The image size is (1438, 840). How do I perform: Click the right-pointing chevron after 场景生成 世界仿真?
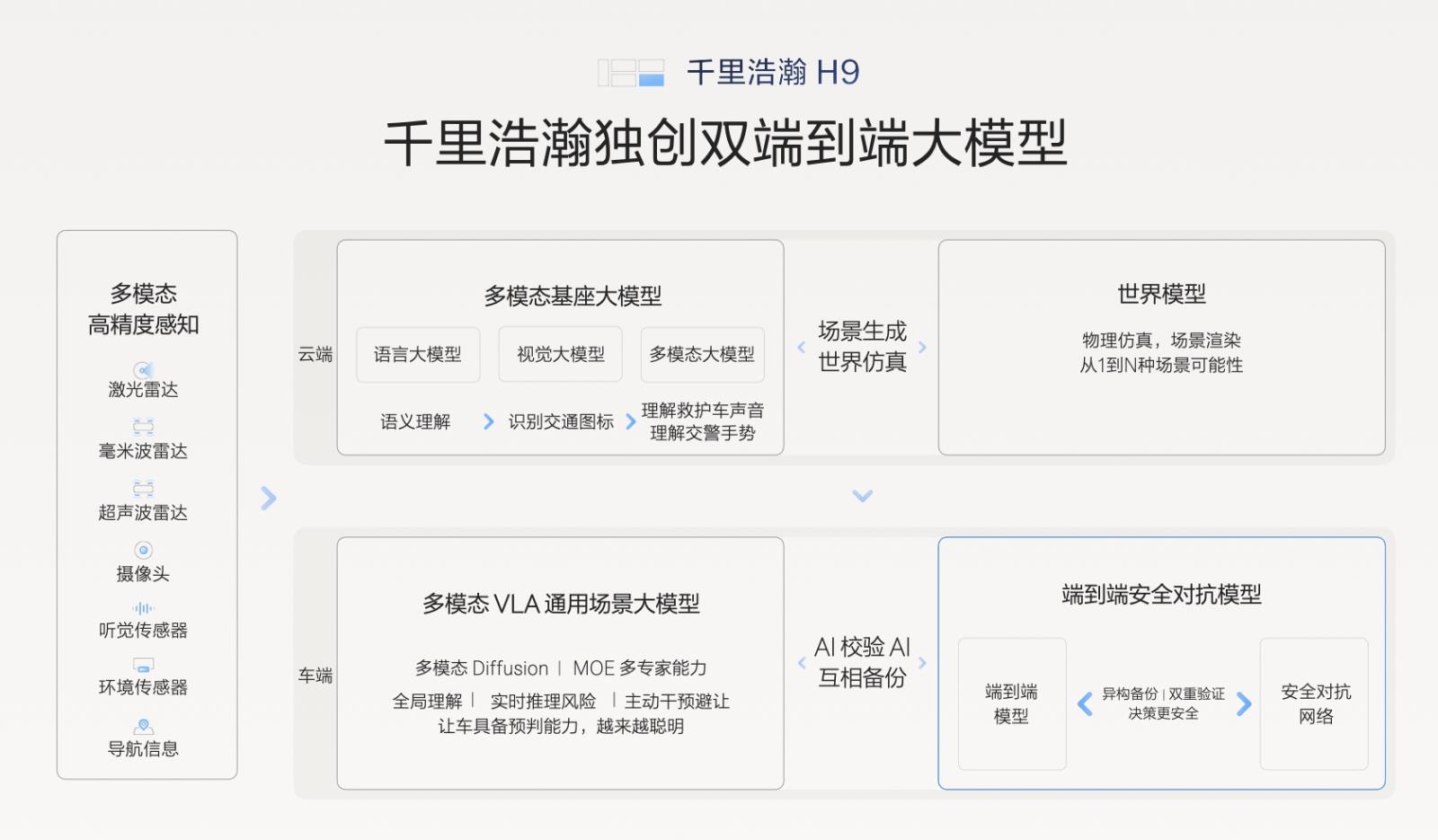922,347
